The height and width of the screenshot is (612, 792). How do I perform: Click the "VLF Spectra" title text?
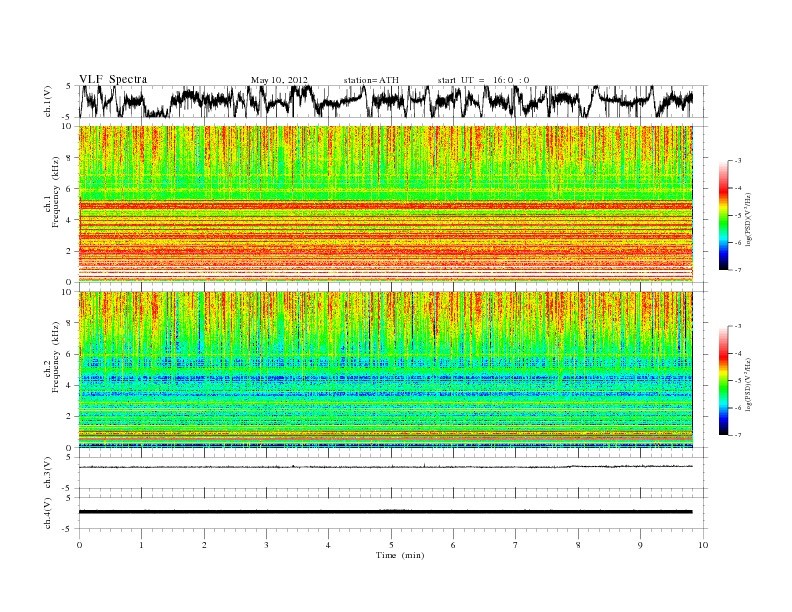click(113, 79)
